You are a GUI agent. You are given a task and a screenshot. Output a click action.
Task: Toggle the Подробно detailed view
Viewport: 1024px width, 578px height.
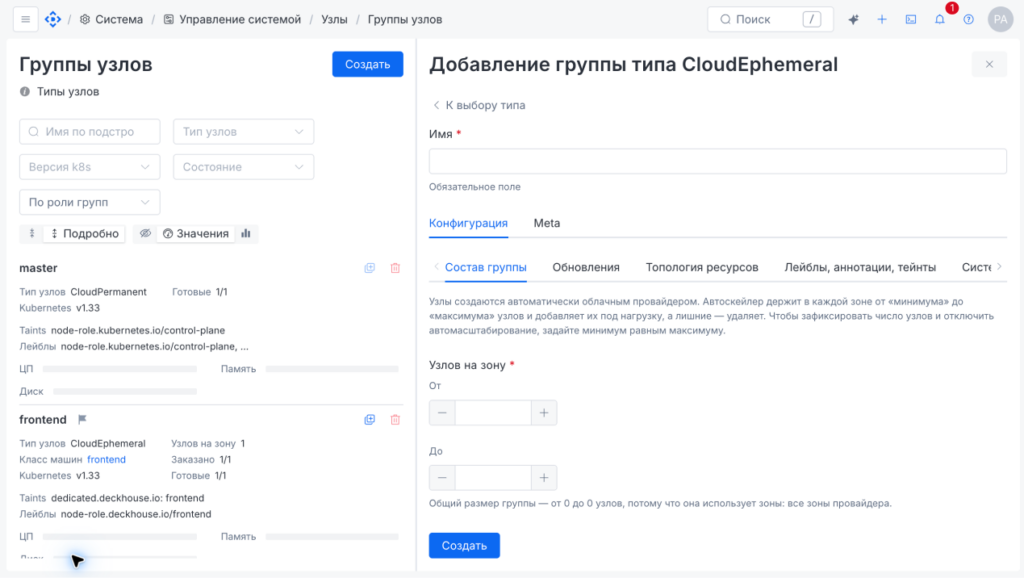click(85, 233)
